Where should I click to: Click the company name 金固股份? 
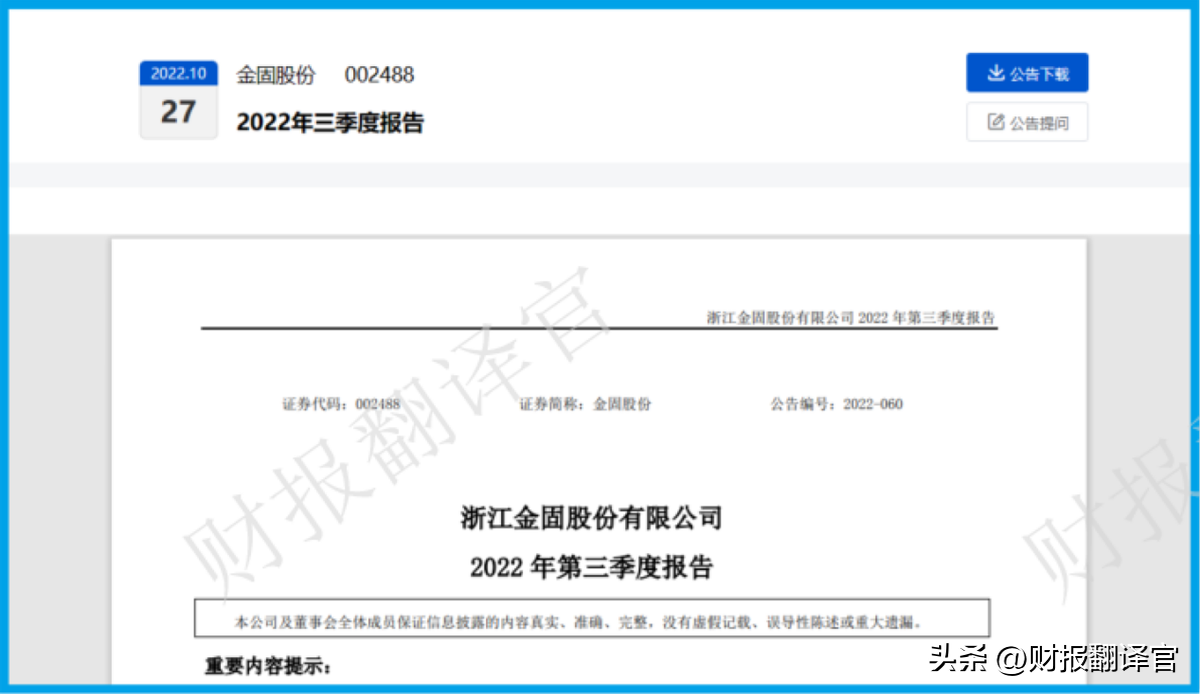click(275, 75)
